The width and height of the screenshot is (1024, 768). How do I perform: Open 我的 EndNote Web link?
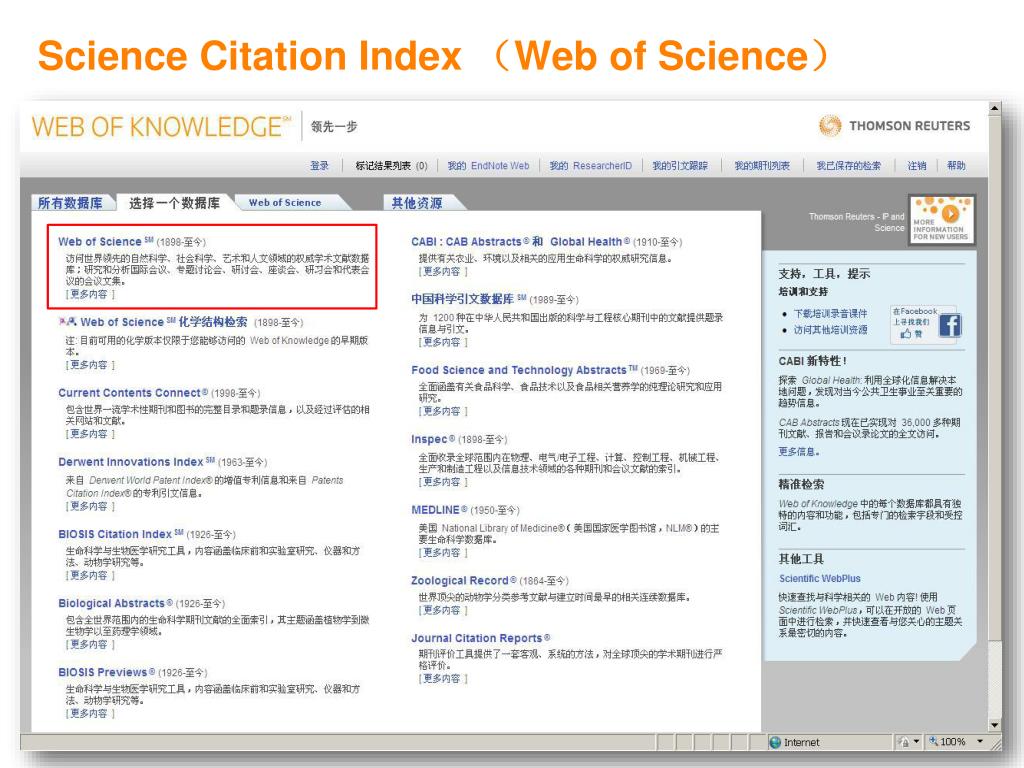tap(488, 166)
